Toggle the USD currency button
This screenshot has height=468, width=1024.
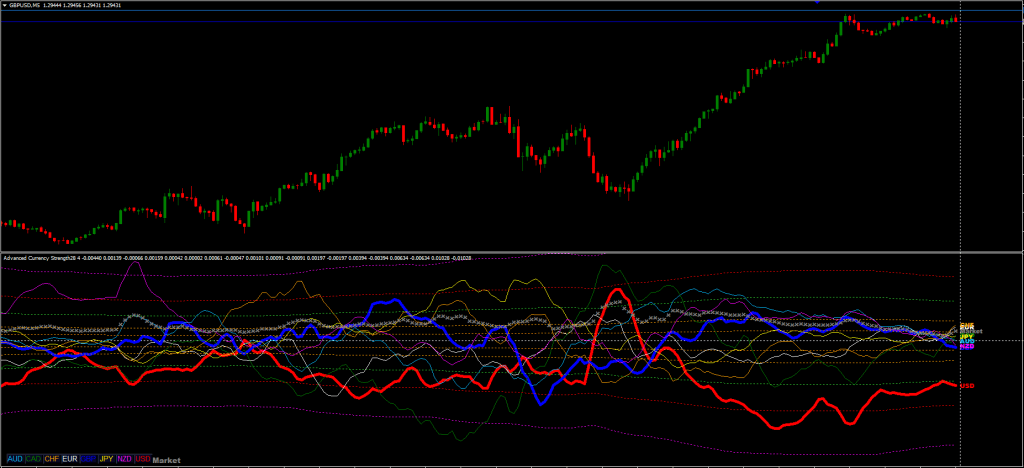tap(143, 459)
